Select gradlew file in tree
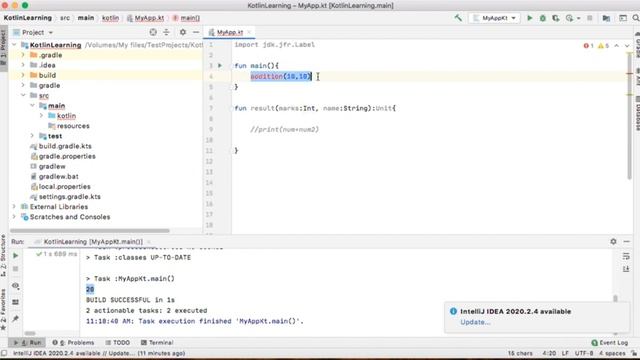 click(48, 166)
